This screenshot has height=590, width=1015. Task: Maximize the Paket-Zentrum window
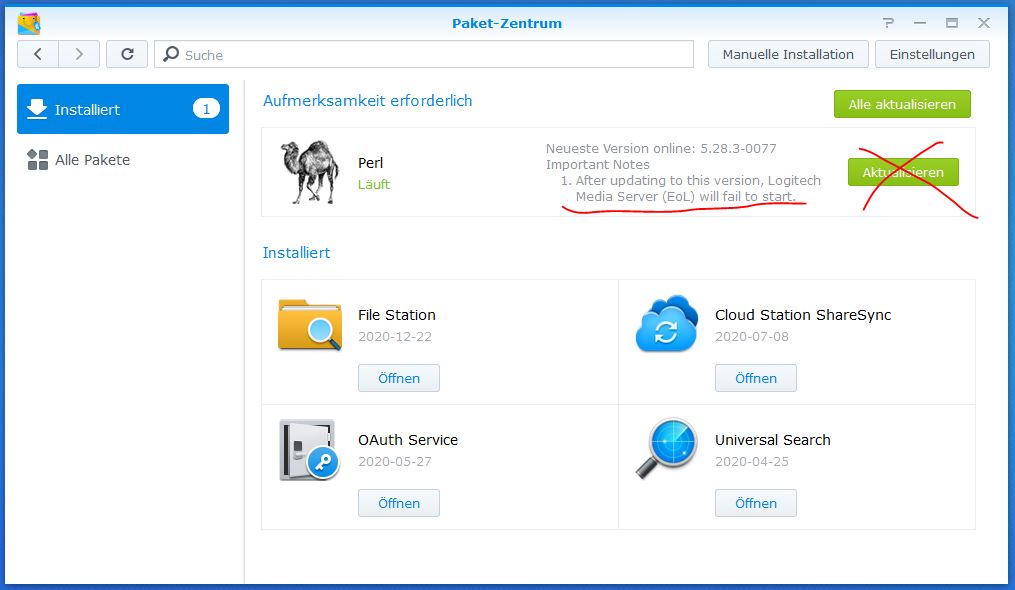pos(952,23)
